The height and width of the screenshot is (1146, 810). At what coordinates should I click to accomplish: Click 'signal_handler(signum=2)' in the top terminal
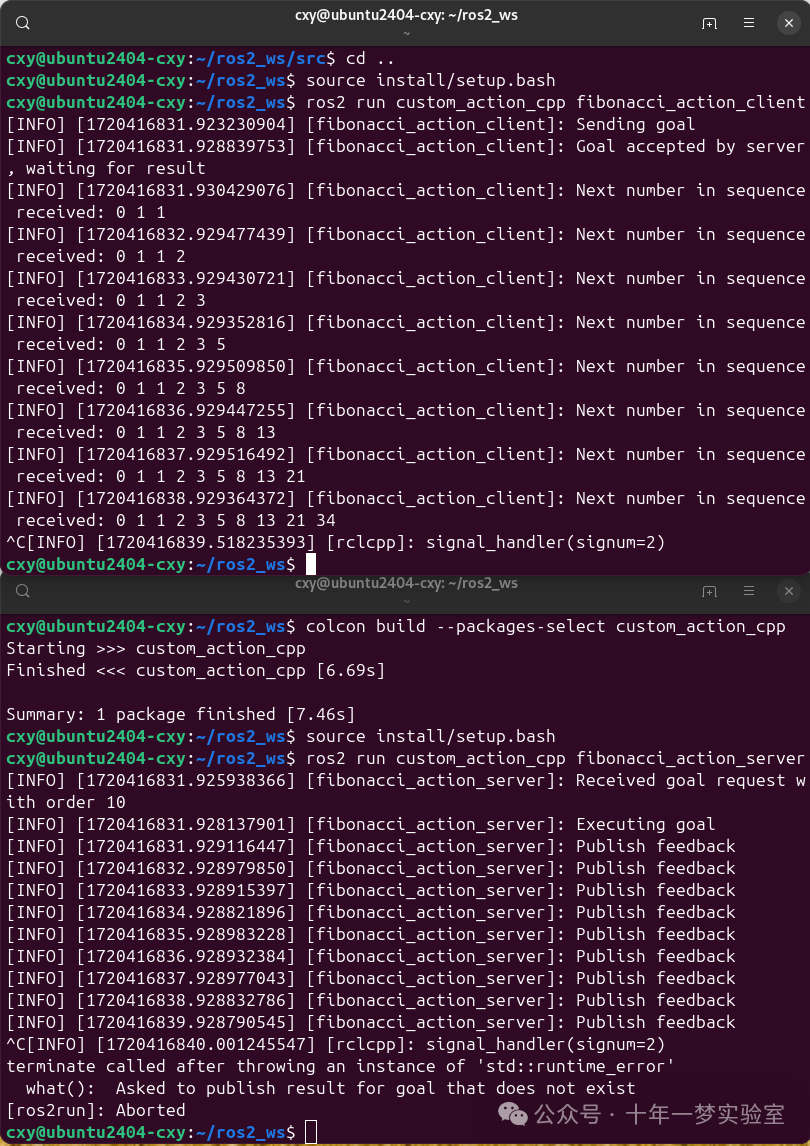pos(545,542)
